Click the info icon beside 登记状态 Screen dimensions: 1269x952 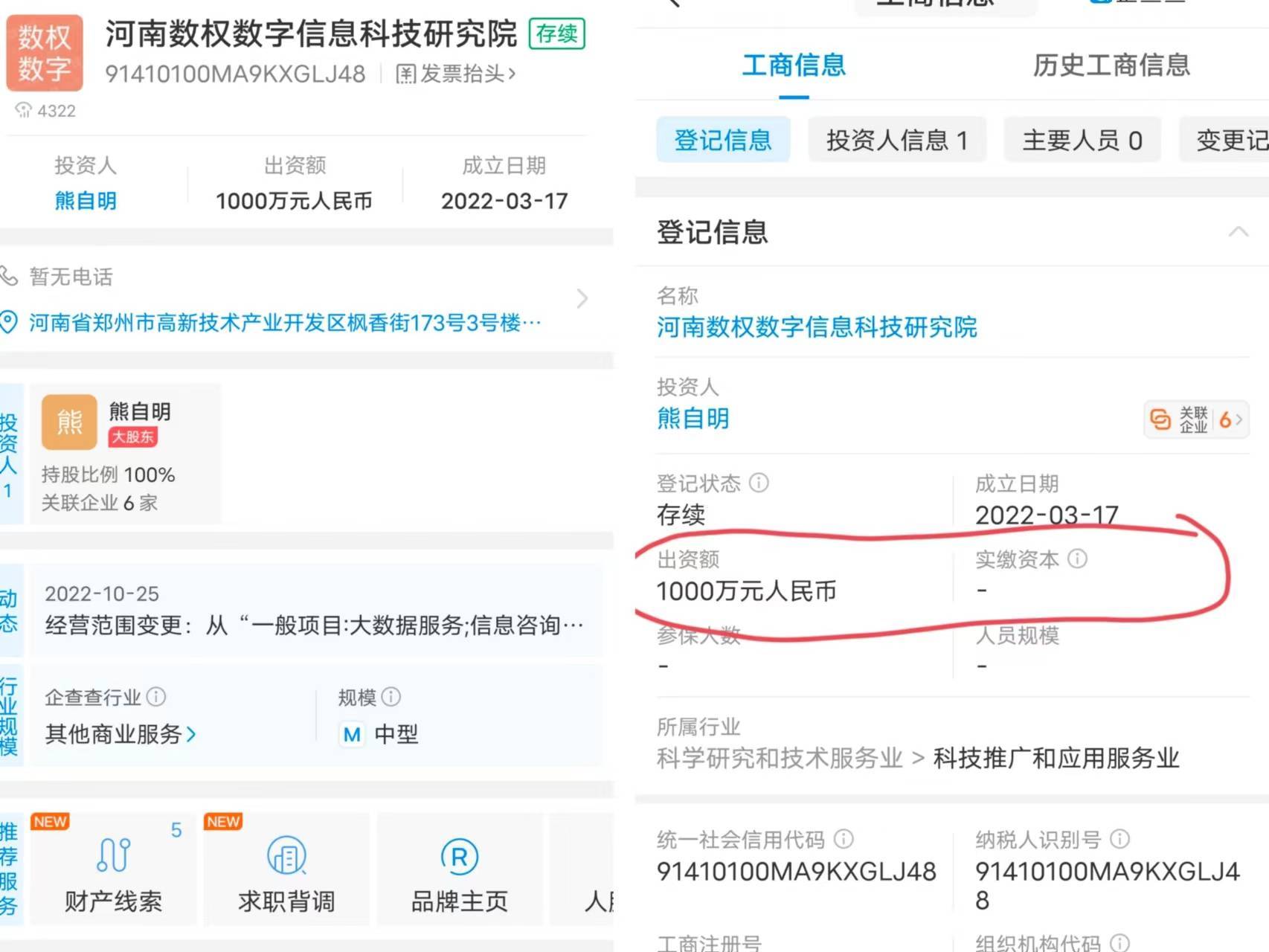(759, 483)
